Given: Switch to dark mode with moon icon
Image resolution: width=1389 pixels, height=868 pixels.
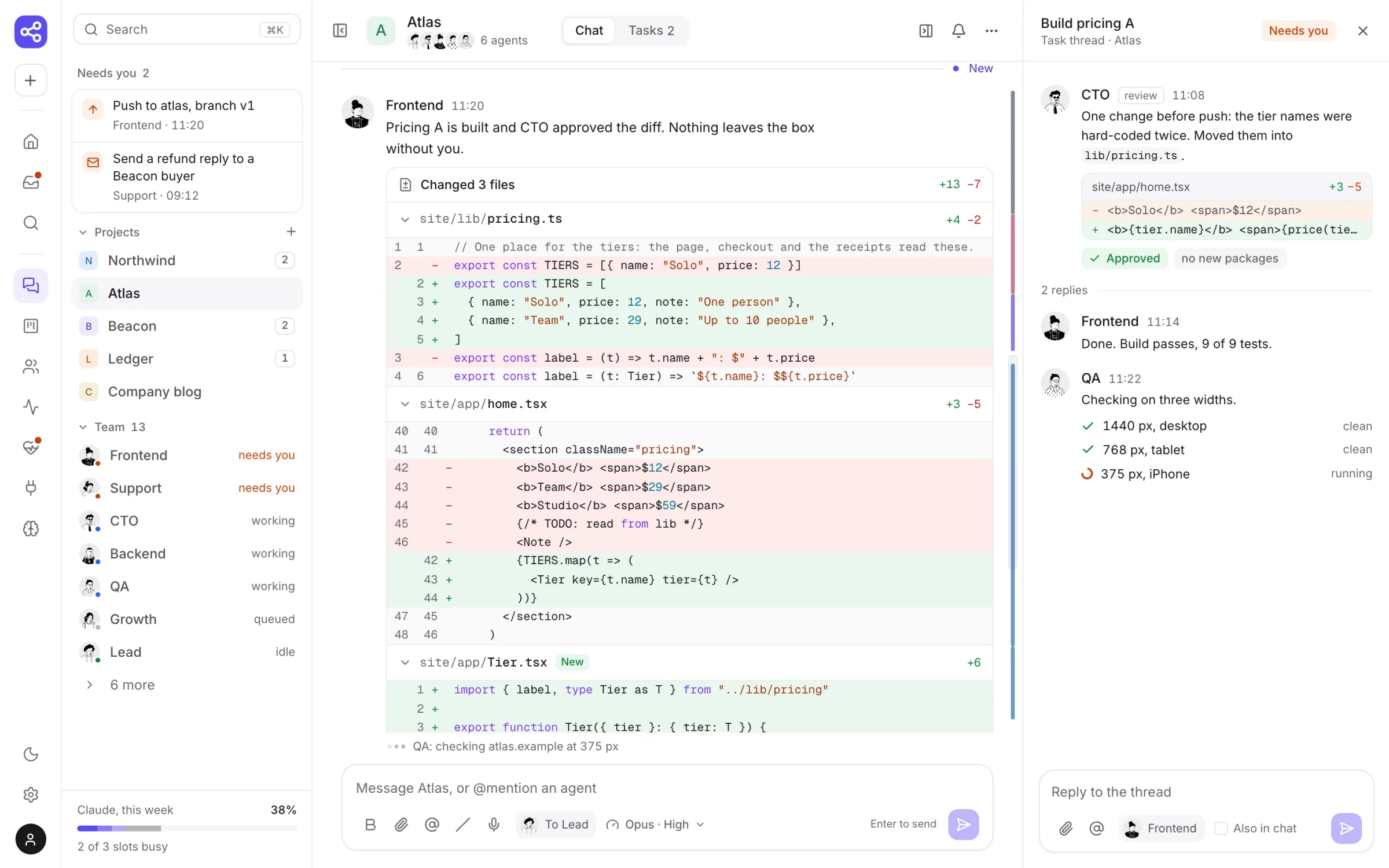Looking at the screenshot, I should pos(31,754).
